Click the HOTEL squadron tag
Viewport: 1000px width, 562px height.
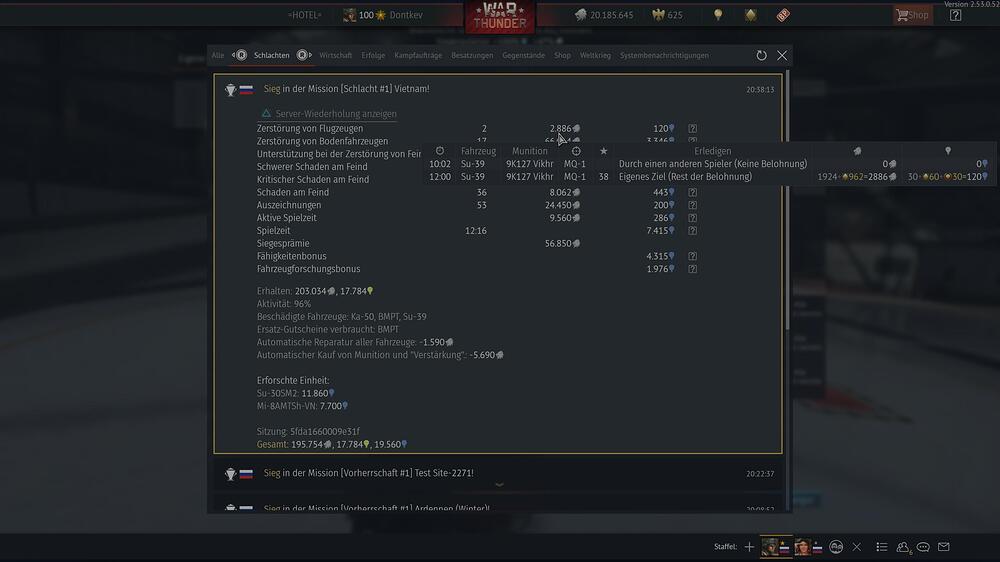coord(305,15)
